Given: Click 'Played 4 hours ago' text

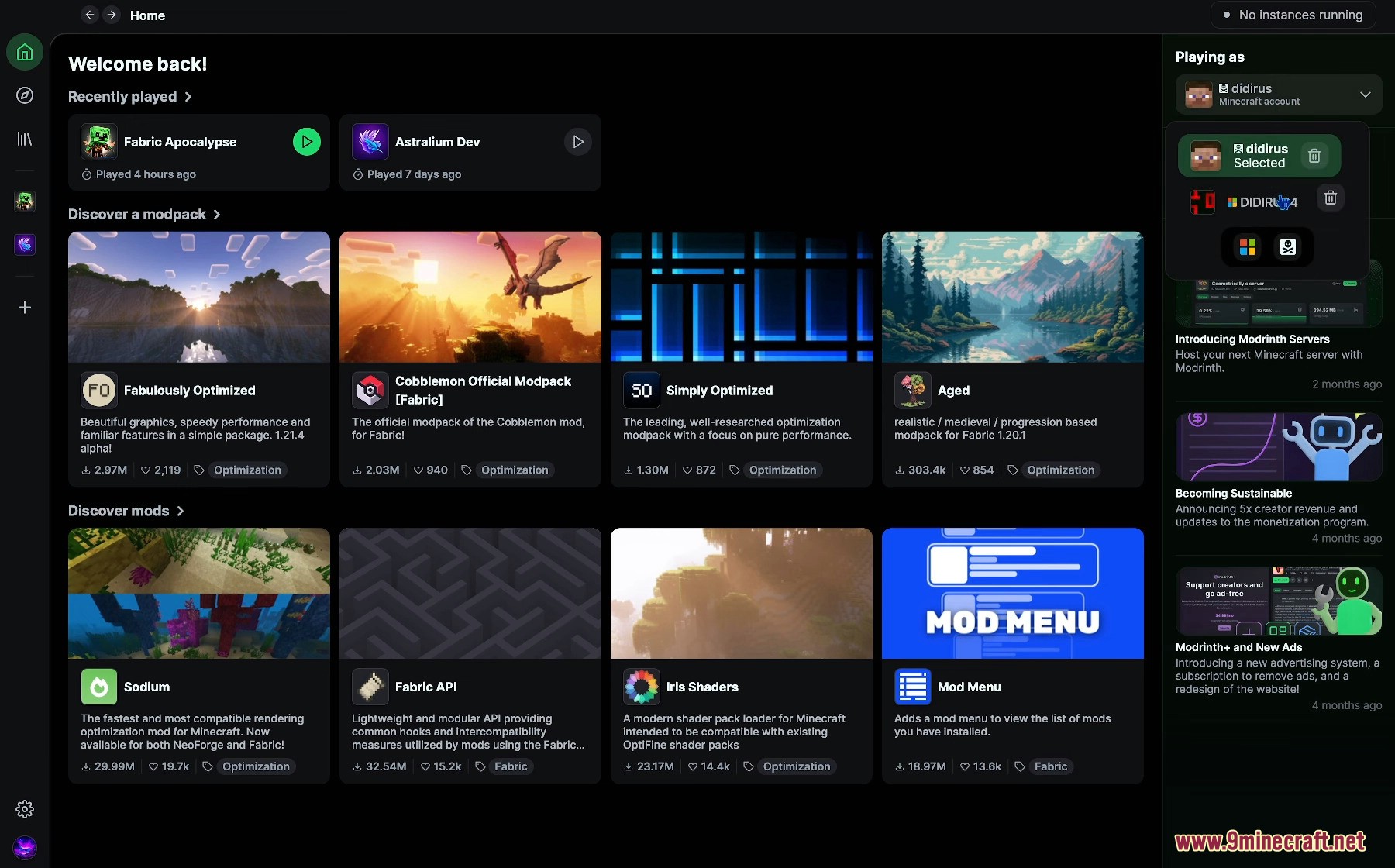Looking at the screenshot, I should click(146, 174).
